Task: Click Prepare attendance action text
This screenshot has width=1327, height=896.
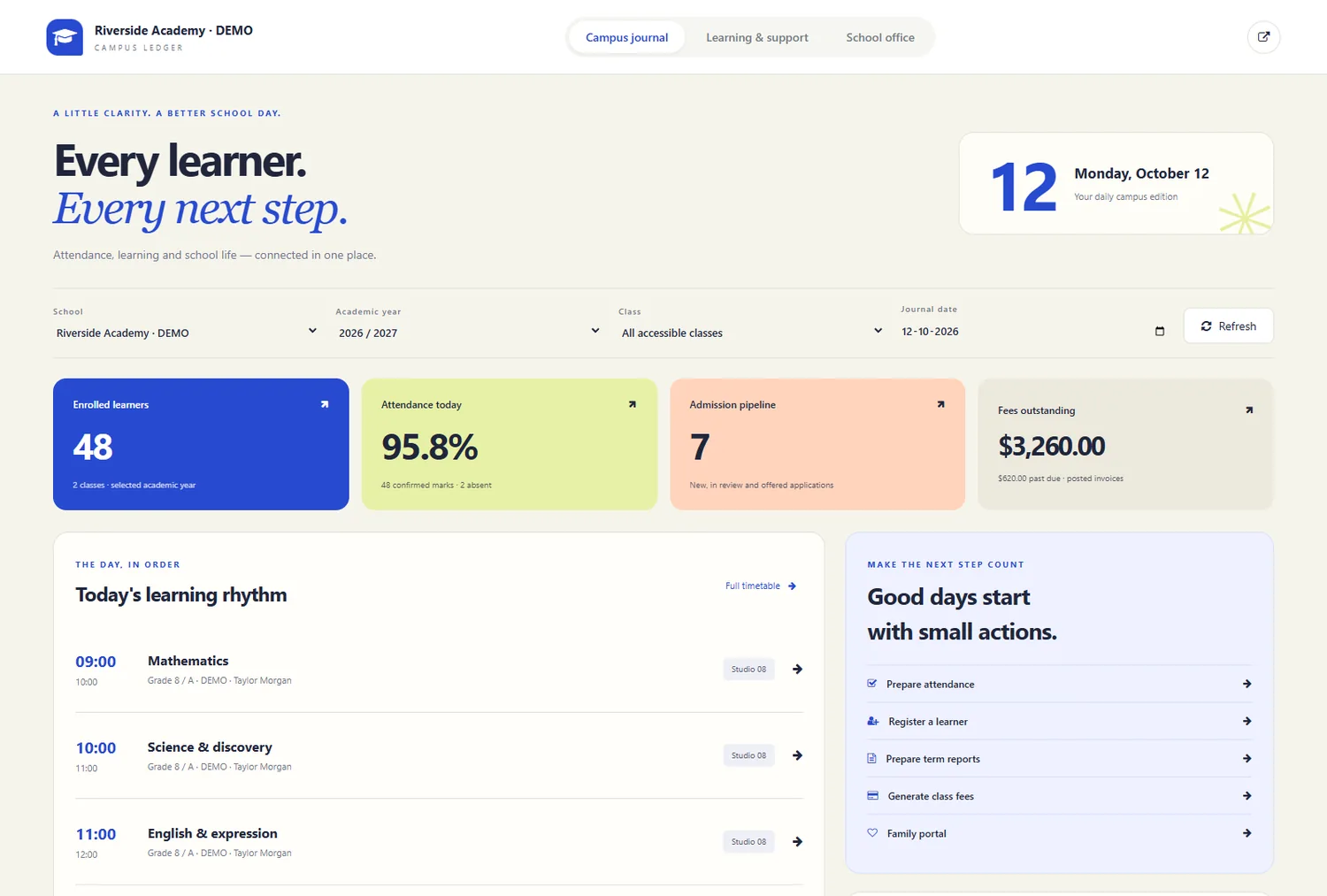Action: pyautogui.click(x=930, y=684)
